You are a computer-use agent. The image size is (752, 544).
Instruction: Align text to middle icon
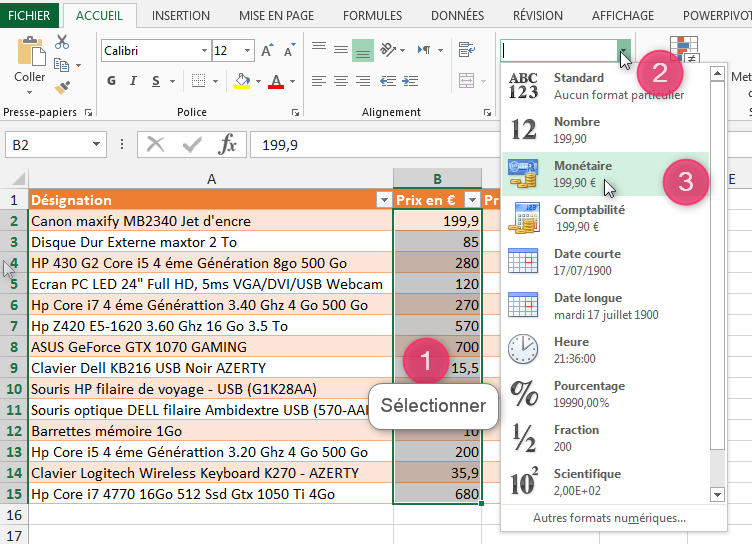(x=341, y=50)
